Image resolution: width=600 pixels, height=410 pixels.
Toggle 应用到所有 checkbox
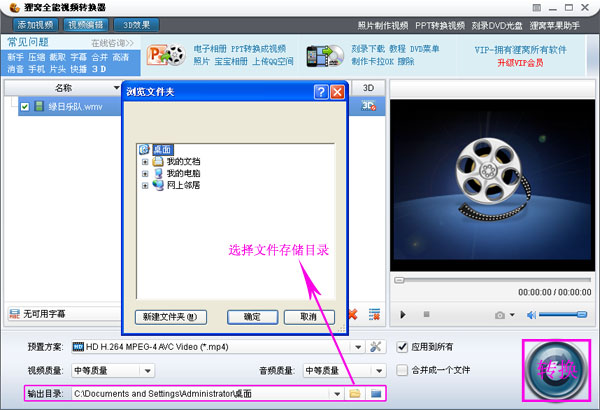pos(402,347)
